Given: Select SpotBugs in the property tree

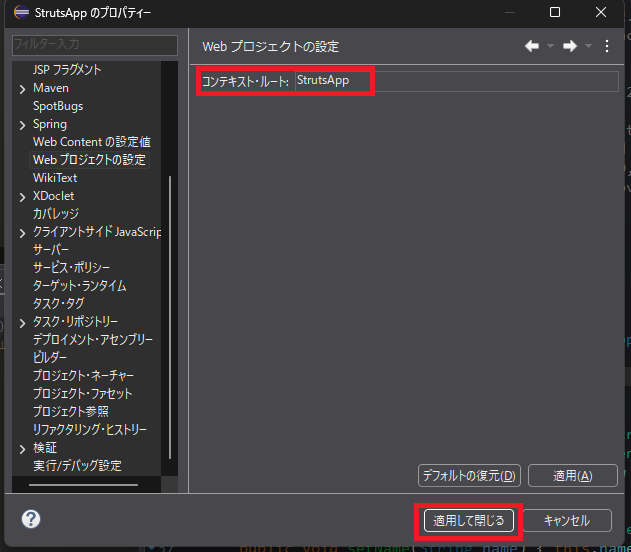Looking at the screenshot, I should click(58, 106).
